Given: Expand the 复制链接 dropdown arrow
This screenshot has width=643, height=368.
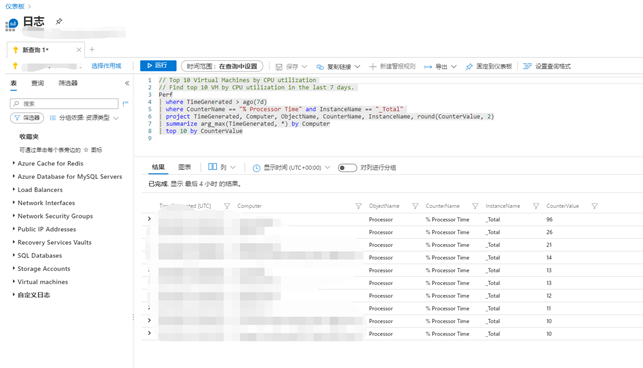Looking at the screenshot, I should tap(357, 66).
